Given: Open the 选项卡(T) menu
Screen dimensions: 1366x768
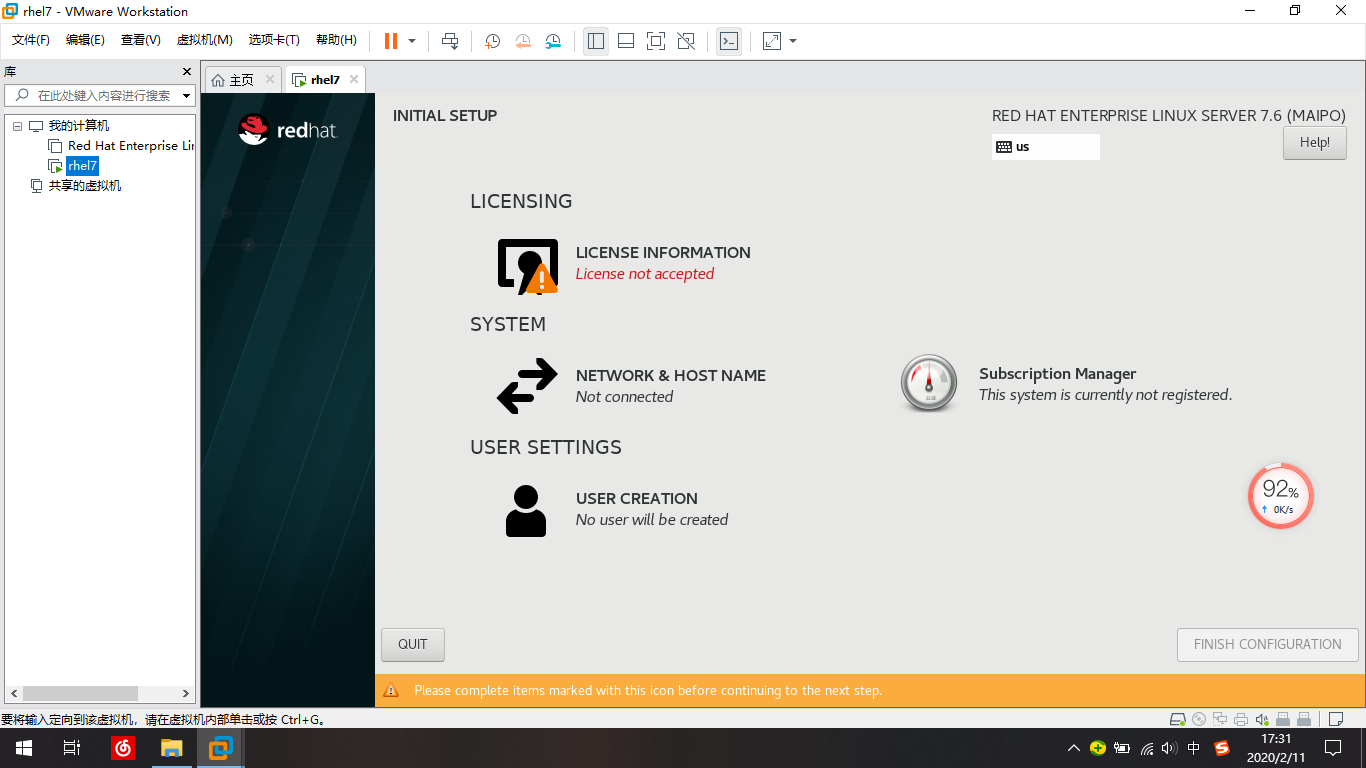Looking at the screenshot, I should coord(274,40).
